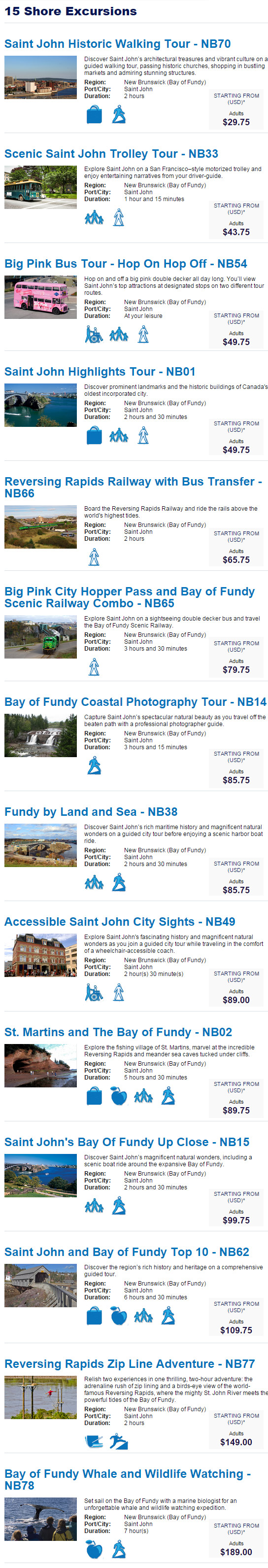Open Big Pink Bus Tour - Hop On Hop Off link
The height and width of the screenshot is (1568, 268).
(x=126, y=264)
